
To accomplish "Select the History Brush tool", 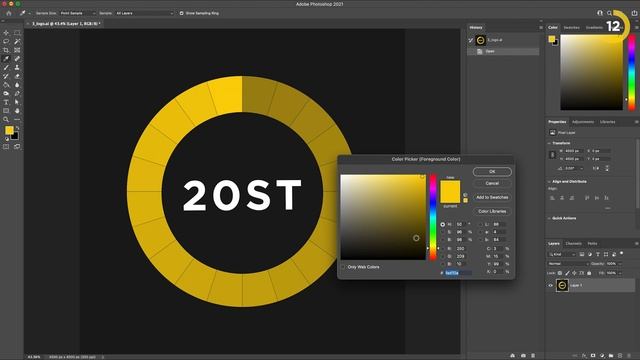I will (6, 76).
